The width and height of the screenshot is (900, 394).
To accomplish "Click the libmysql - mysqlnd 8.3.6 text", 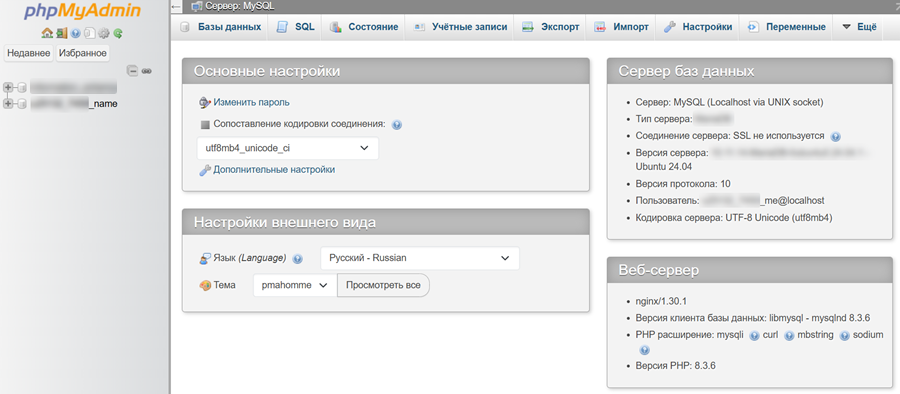I will point(819,318).
